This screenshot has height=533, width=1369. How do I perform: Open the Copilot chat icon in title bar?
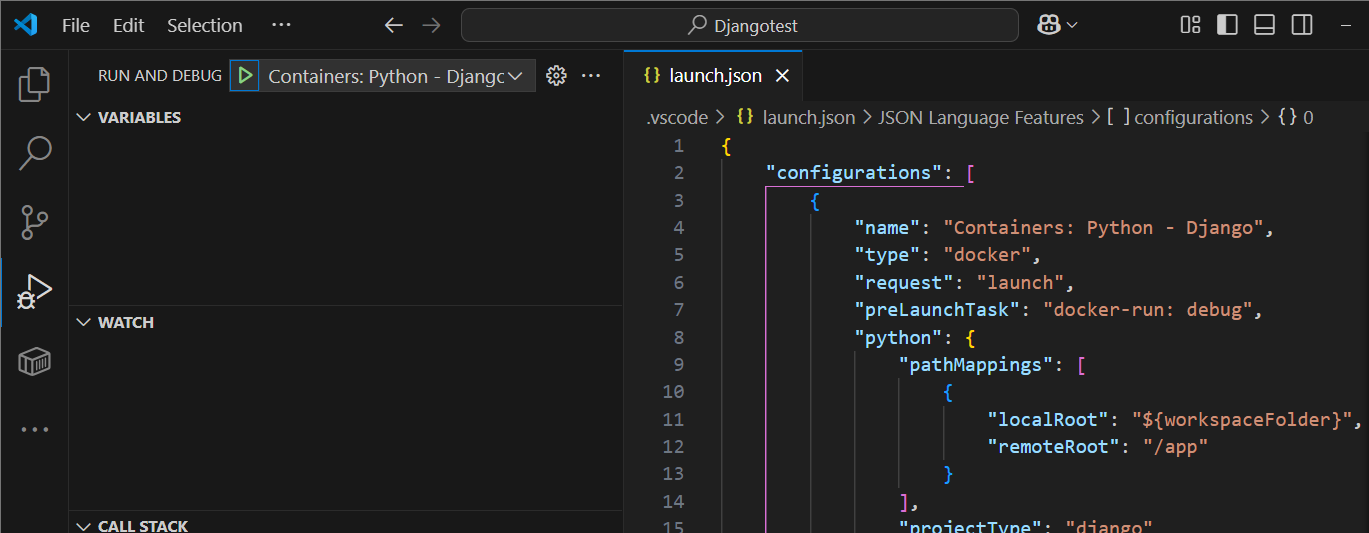point(1049,25)
